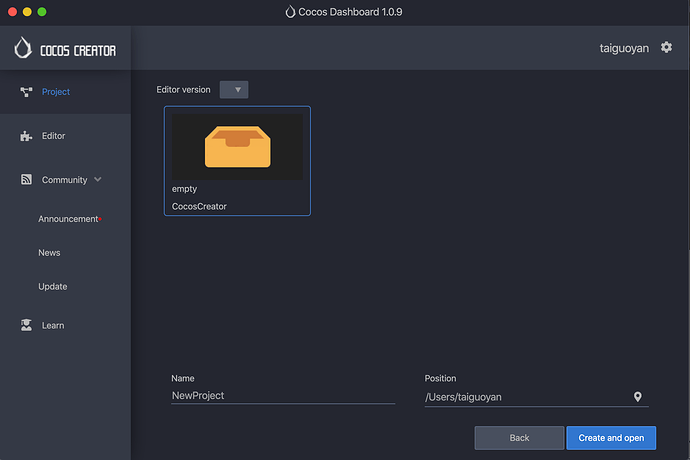690x460 pixels.
Task: Click the Cocos Creator flame logo
Action: (24, 48)
